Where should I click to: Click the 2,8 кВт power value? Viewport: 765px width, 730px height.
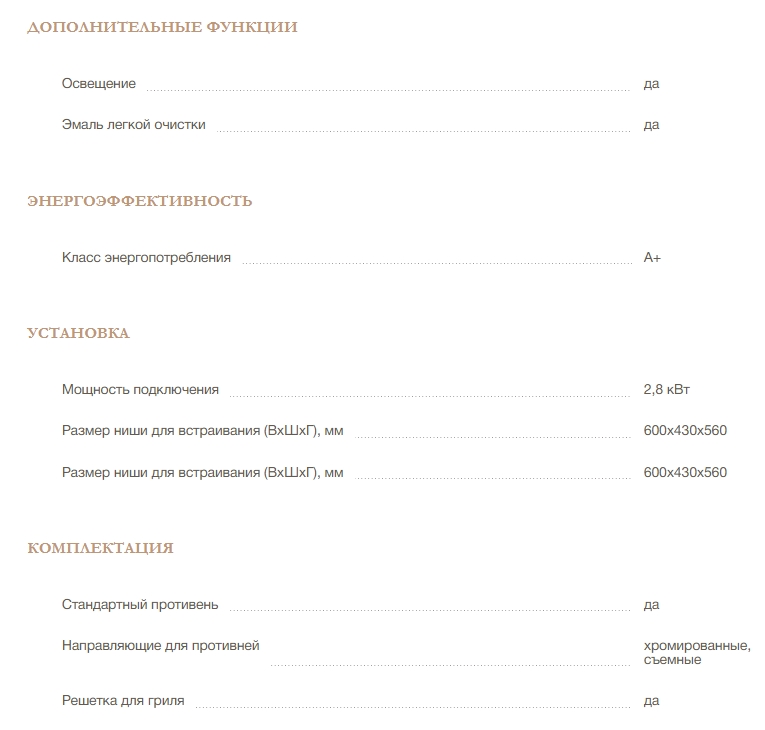tap(666, 390)
